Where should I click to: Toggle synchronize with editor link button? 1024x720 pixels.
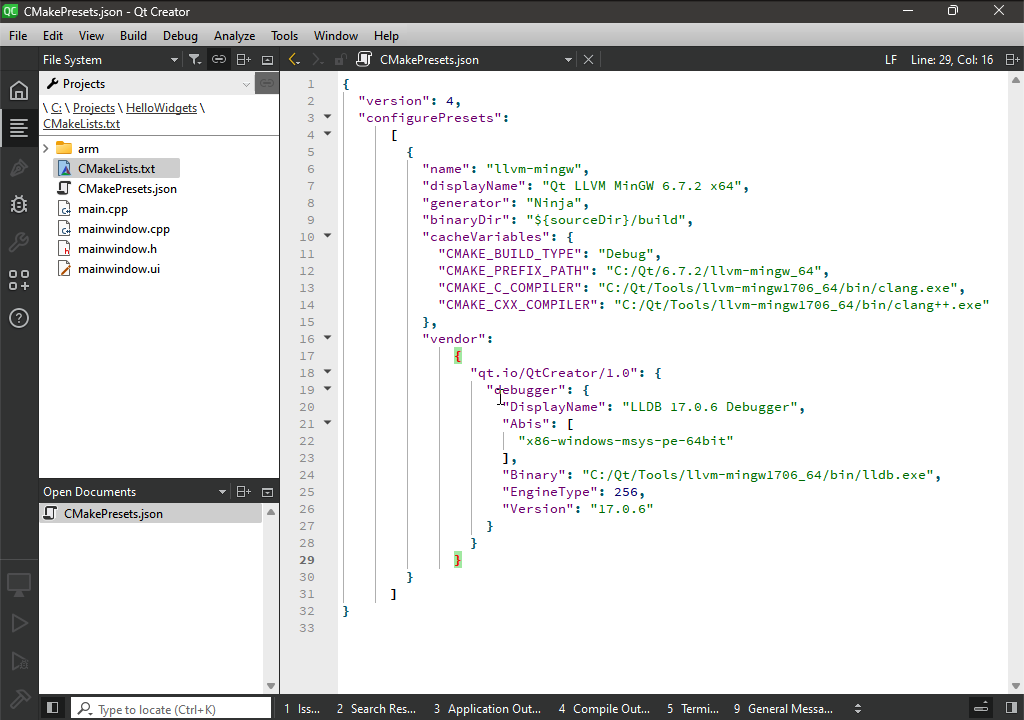click(218, 60)
